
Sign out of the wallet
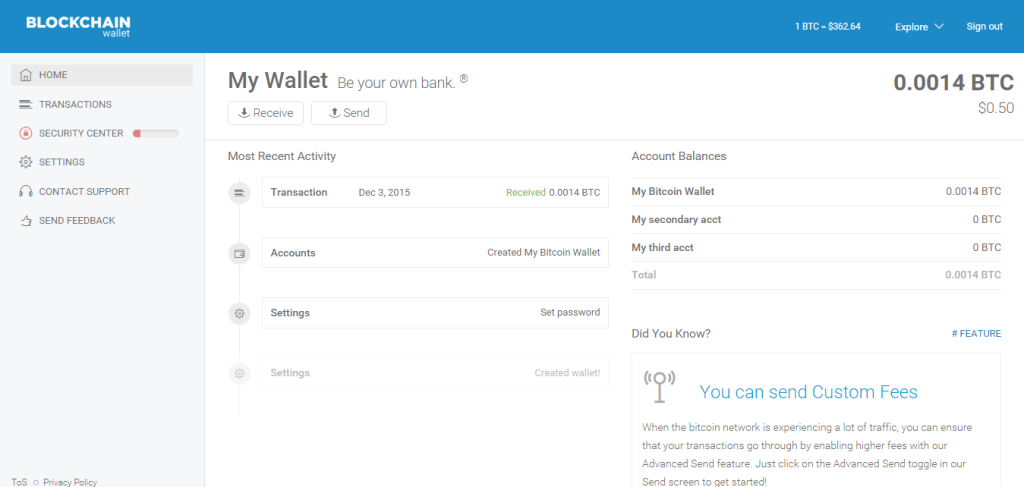(984, 27)
